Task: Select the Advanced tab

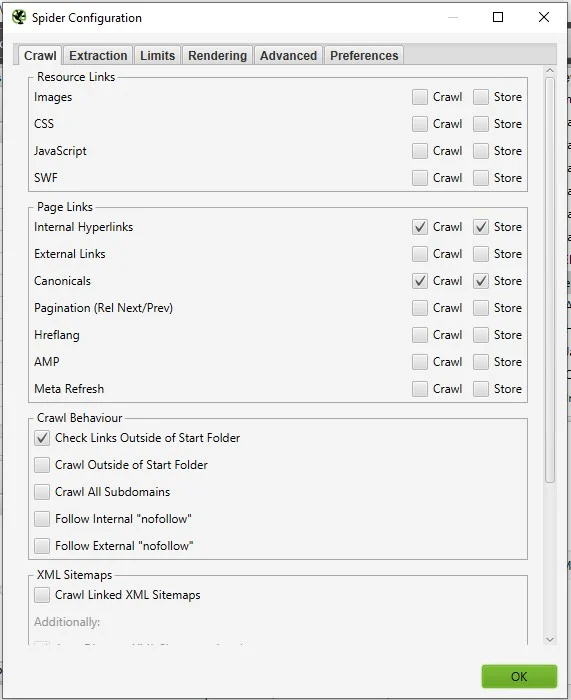Action: click(288, 55)
